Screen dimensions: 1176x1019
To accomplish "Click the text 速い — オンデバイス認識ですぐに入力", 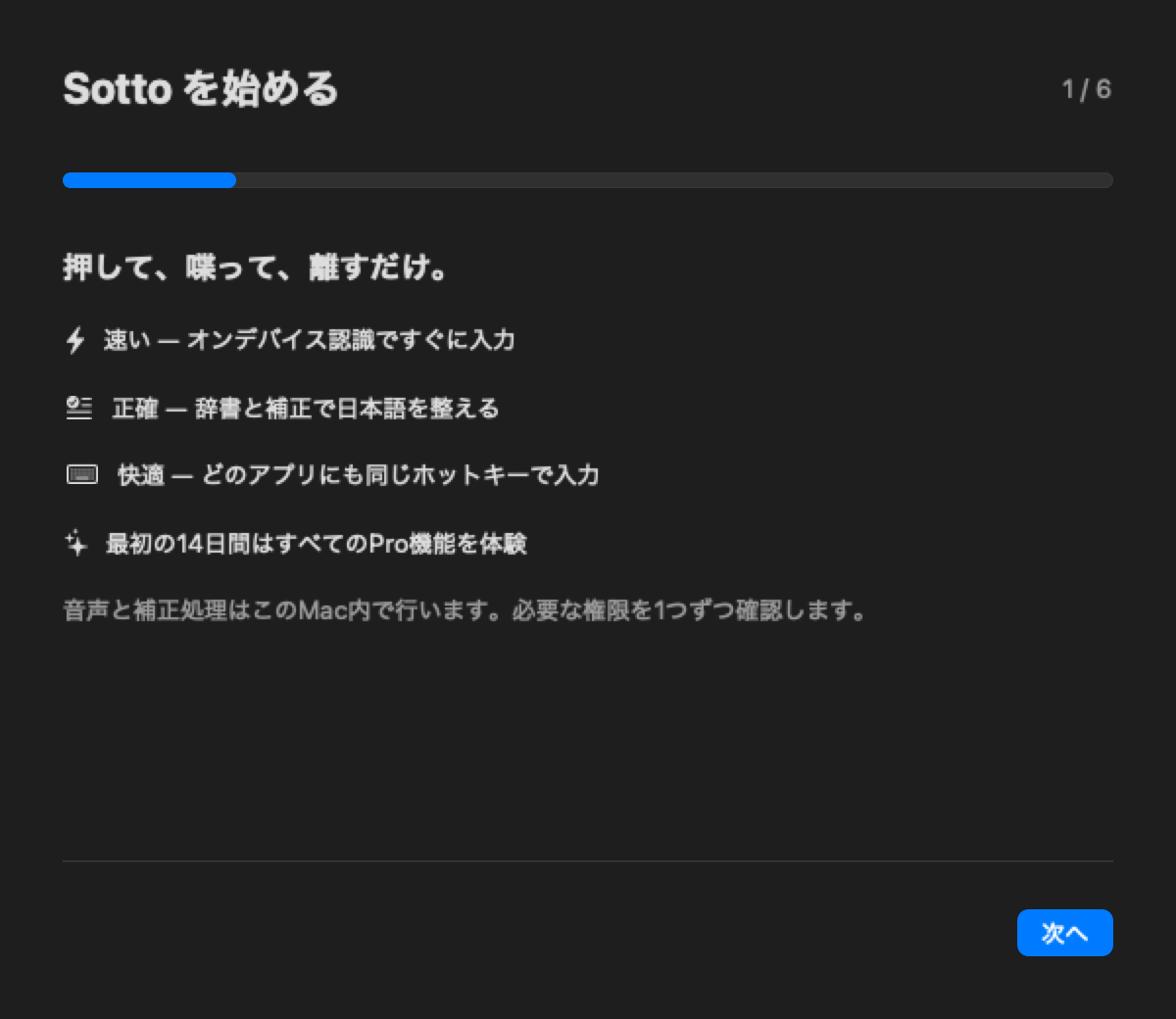I will [310, 340].
